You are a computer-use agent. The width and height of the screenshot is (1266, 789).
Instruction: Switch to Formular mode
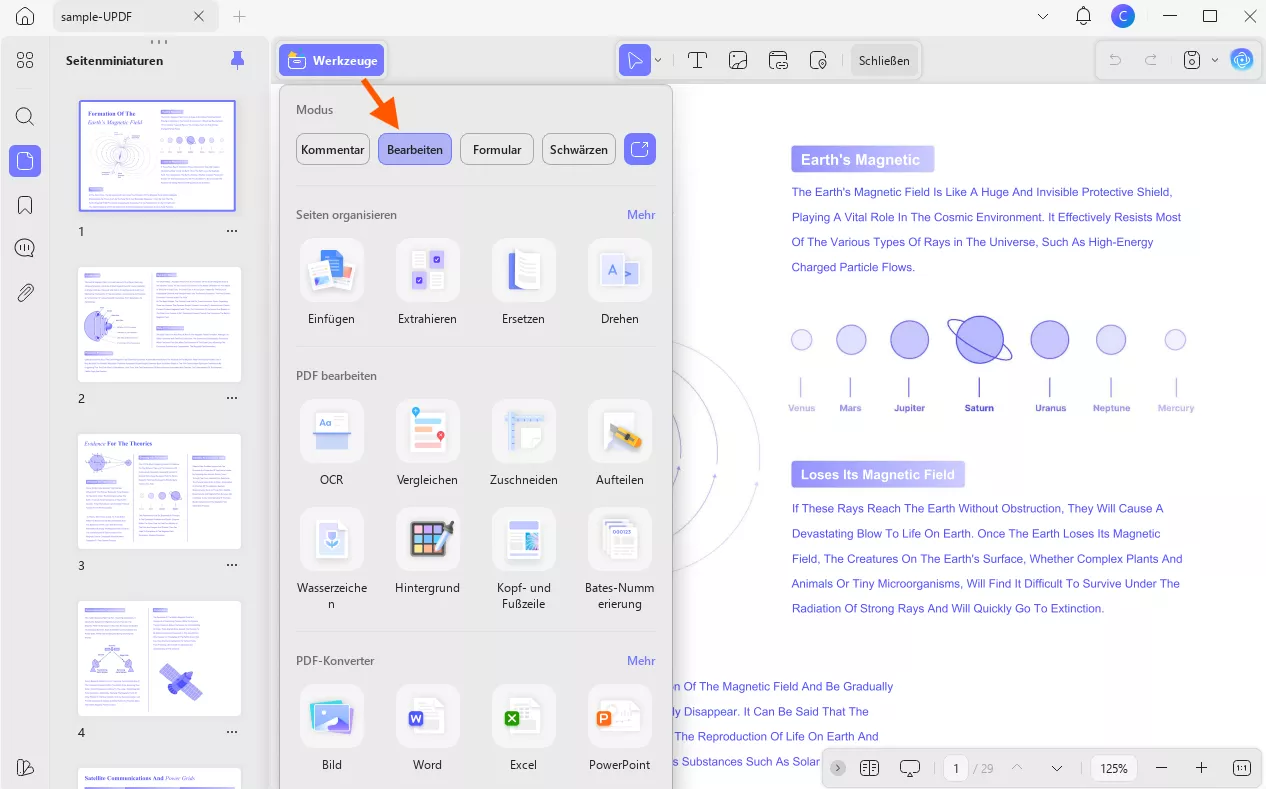497,149
